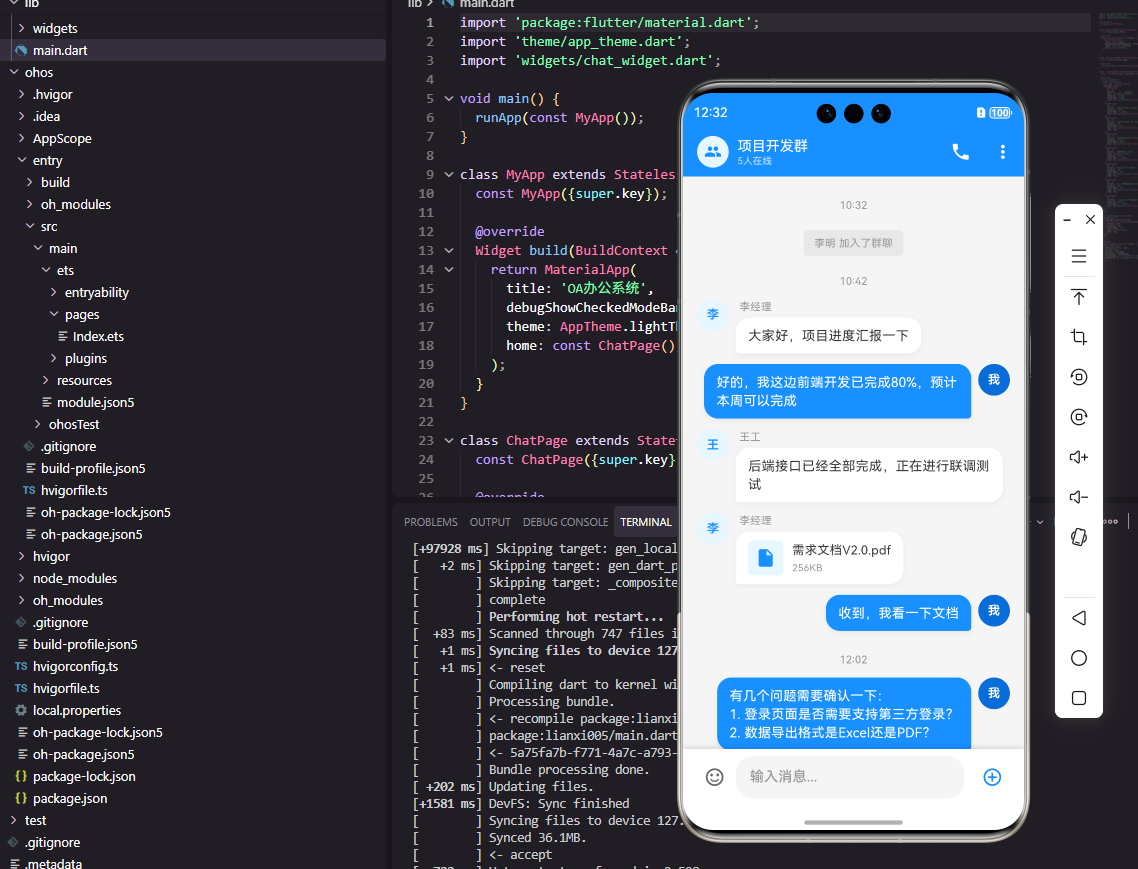Open Index.ets in the explorer
The image size is (1138, 869).
98,336
